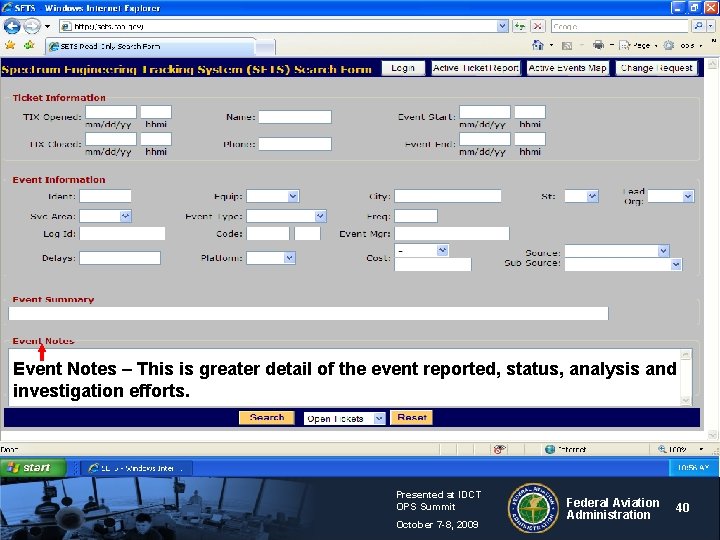Image resolution: width=720 pixels, height=540 pixels.
Task: Click the Event Start date field
Action: point(485,112)
